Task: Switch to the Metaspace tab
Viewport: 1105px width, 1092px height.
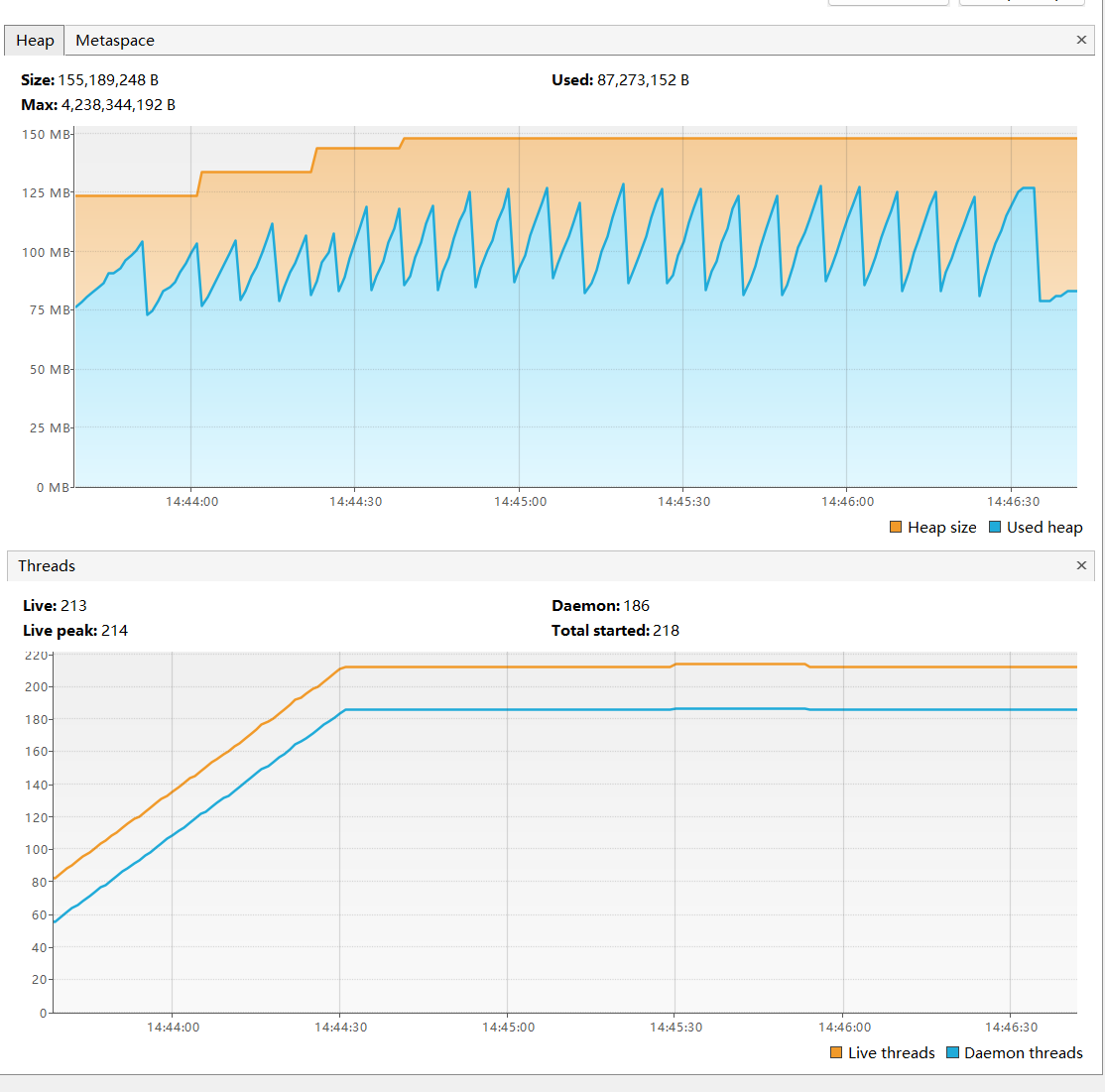Action: (115, 41)
